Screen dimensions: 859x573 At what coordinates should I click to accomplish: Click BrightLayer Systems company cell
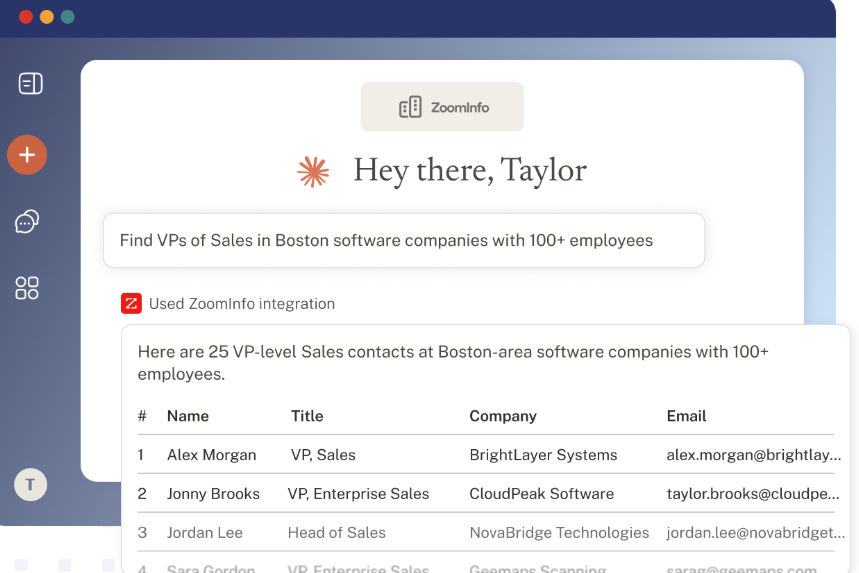pos(543,455)
